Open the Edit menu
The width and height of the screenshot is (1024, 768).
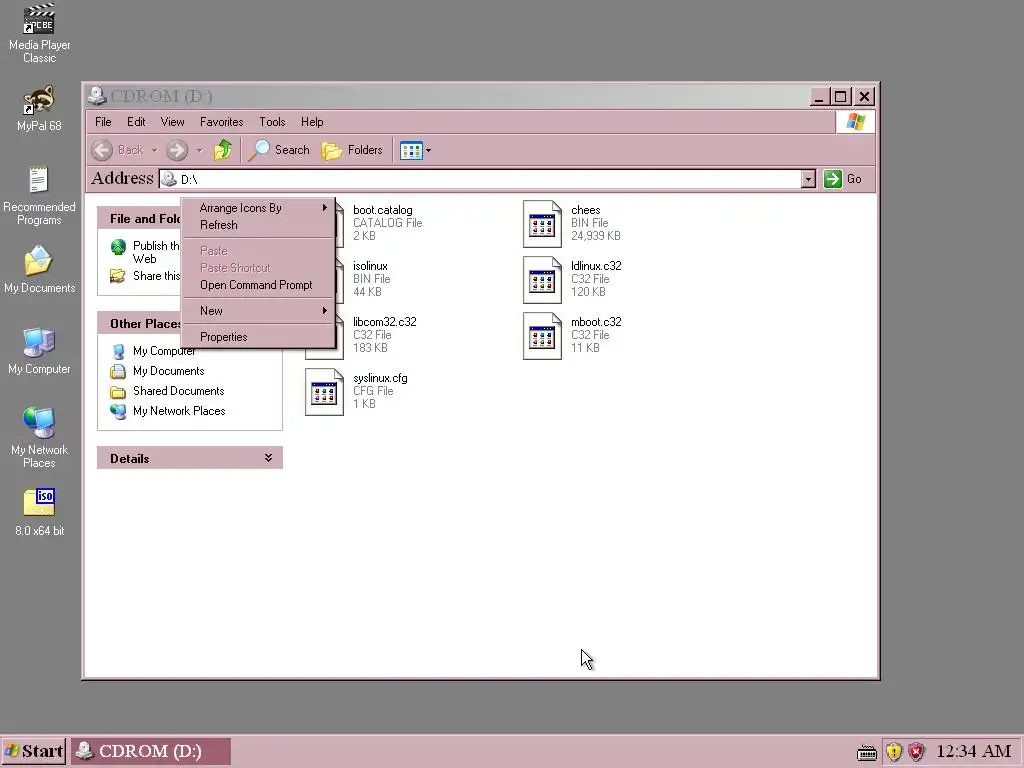[x=136, y=122]
